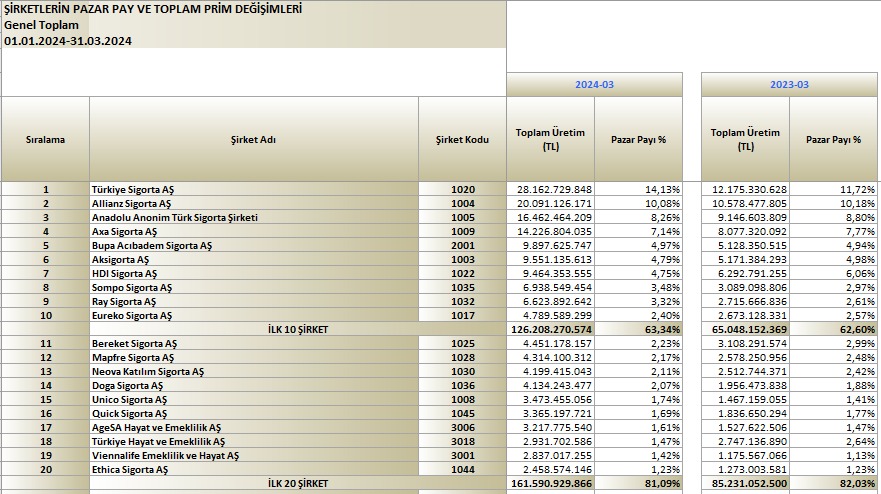Select the 'Quick Sigorta AŞ' cell

coord(253,414)
